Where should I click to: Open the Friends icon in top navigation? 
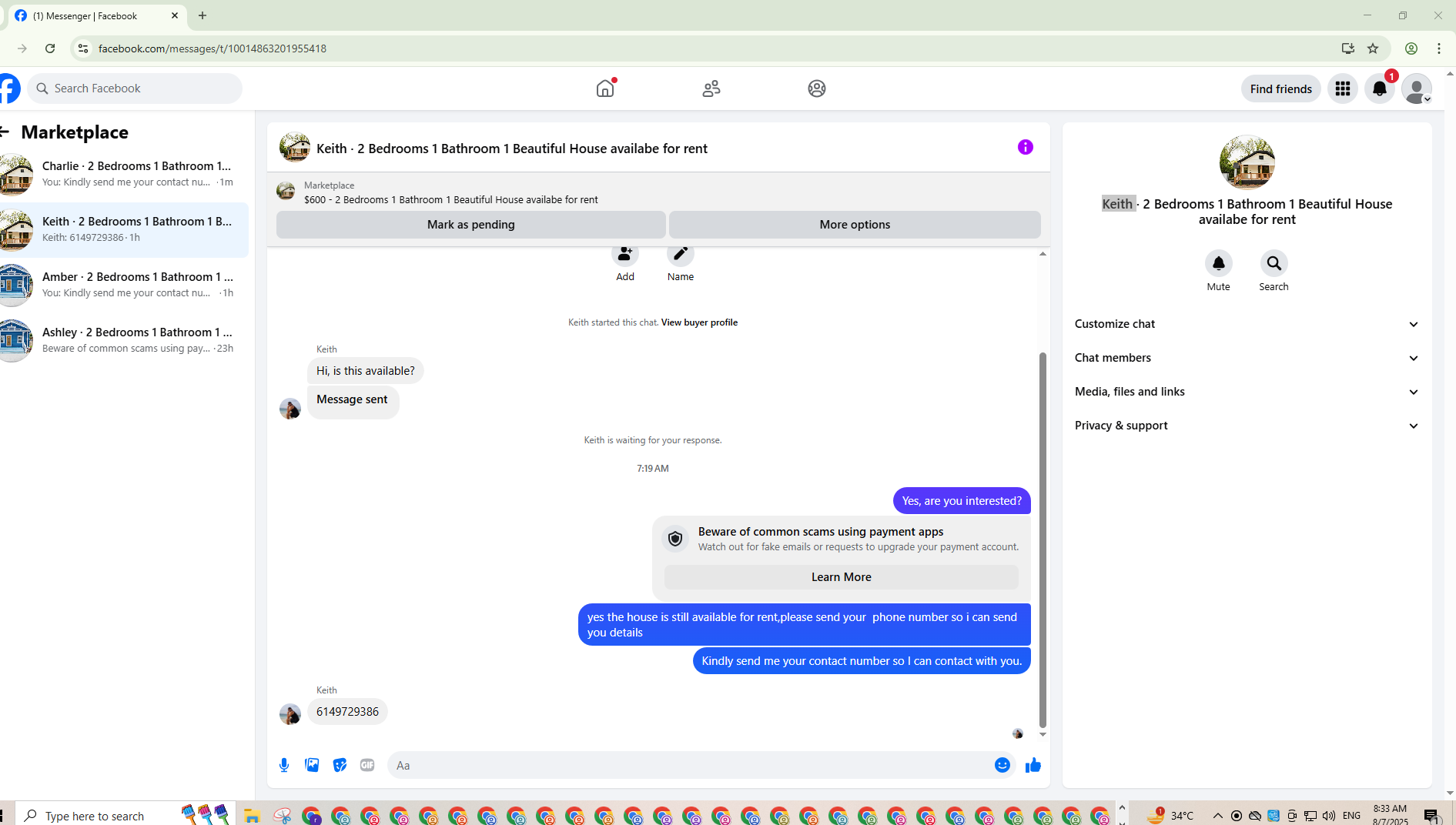711,89
